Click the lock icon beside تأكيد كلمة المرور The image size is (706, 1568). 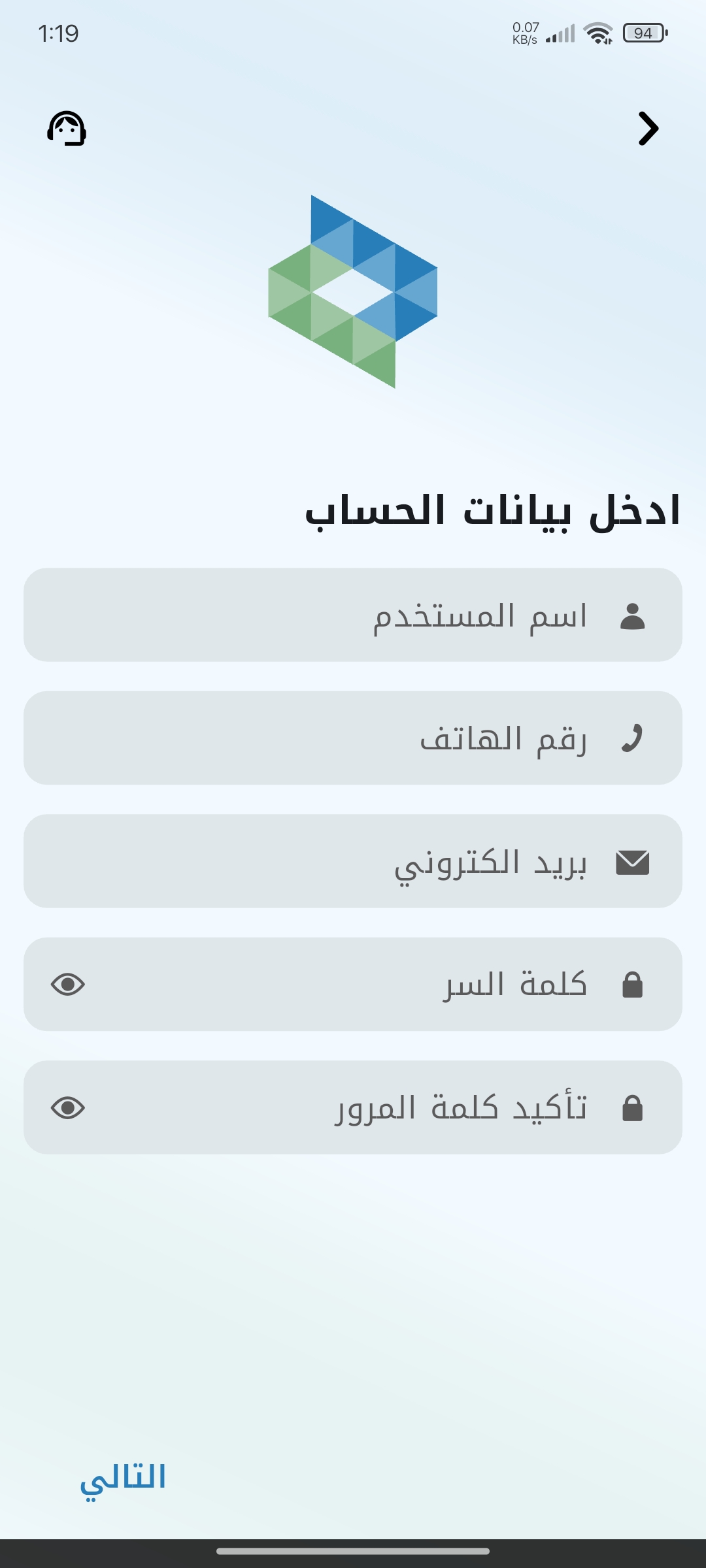tap(632, 1108)
